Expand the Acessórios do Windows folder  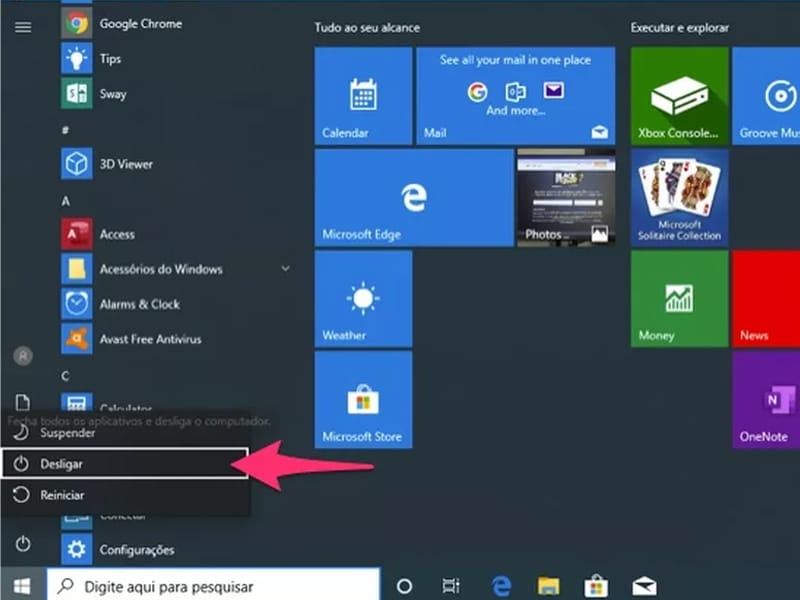coord(176,269)
